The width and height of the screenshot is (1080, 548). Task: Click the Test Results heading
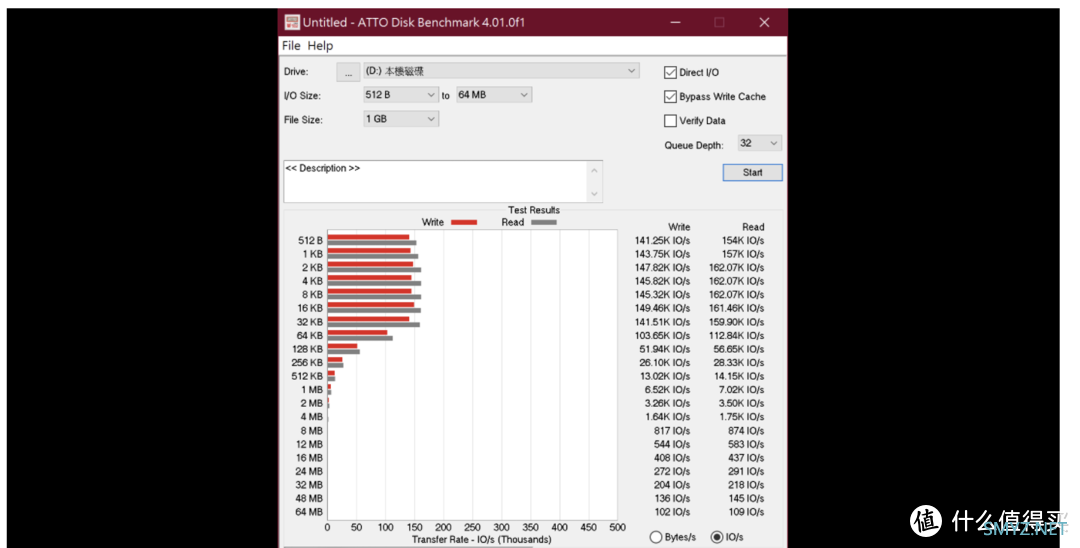coord(534,210)
